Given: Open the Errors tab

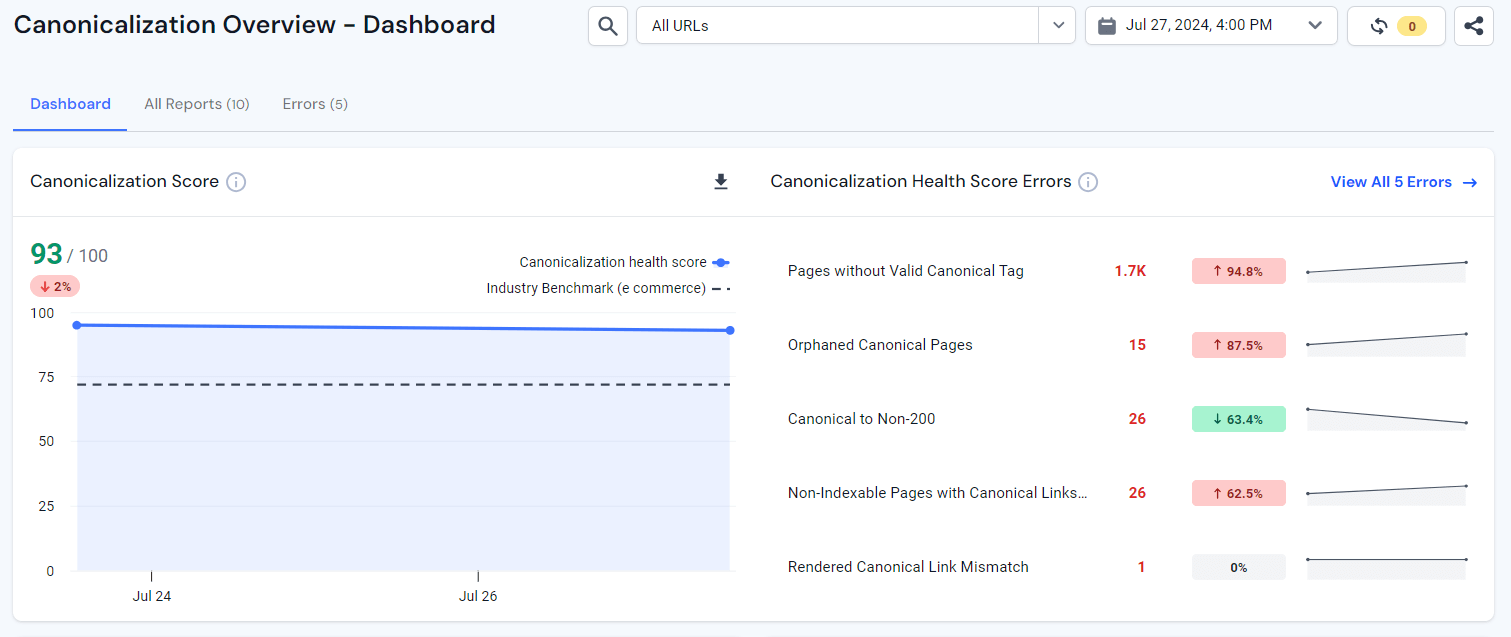Looking at the screenshot, I should 315,104.
